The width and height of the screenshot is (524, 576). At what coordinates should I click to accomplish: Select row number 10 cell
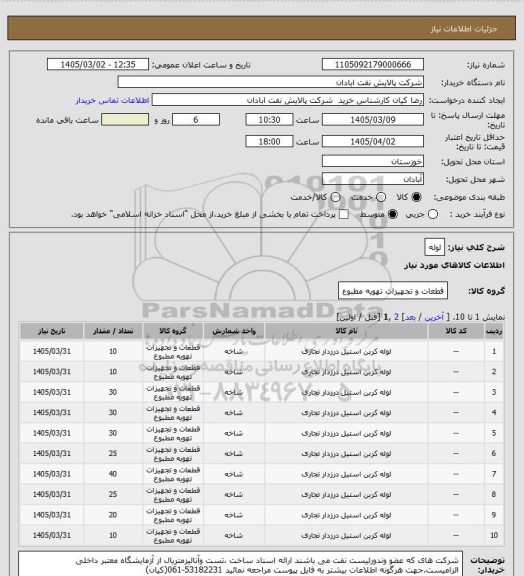494,536
